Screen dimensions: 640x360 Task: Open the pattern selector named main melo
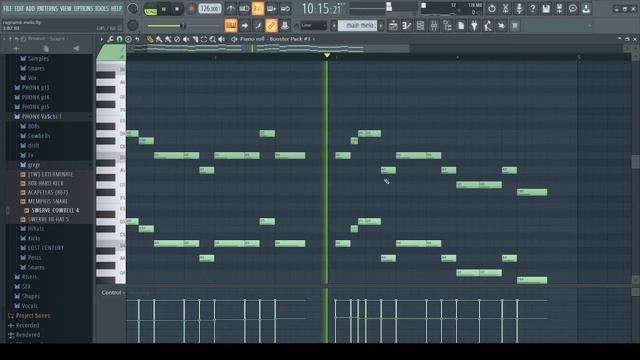[x=358, y=26]
